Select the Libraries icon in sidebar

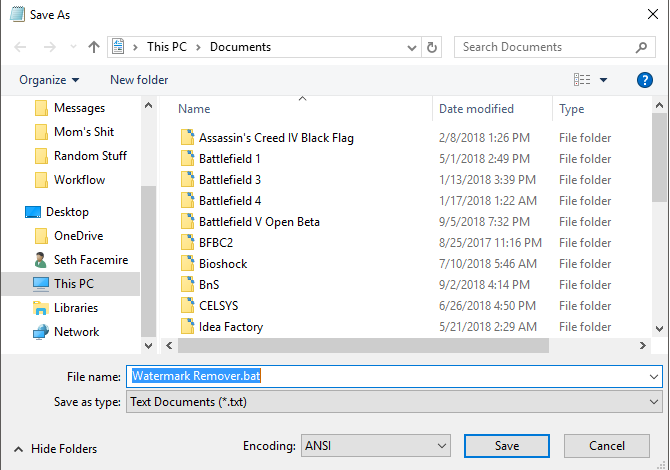tap(41, 308)
